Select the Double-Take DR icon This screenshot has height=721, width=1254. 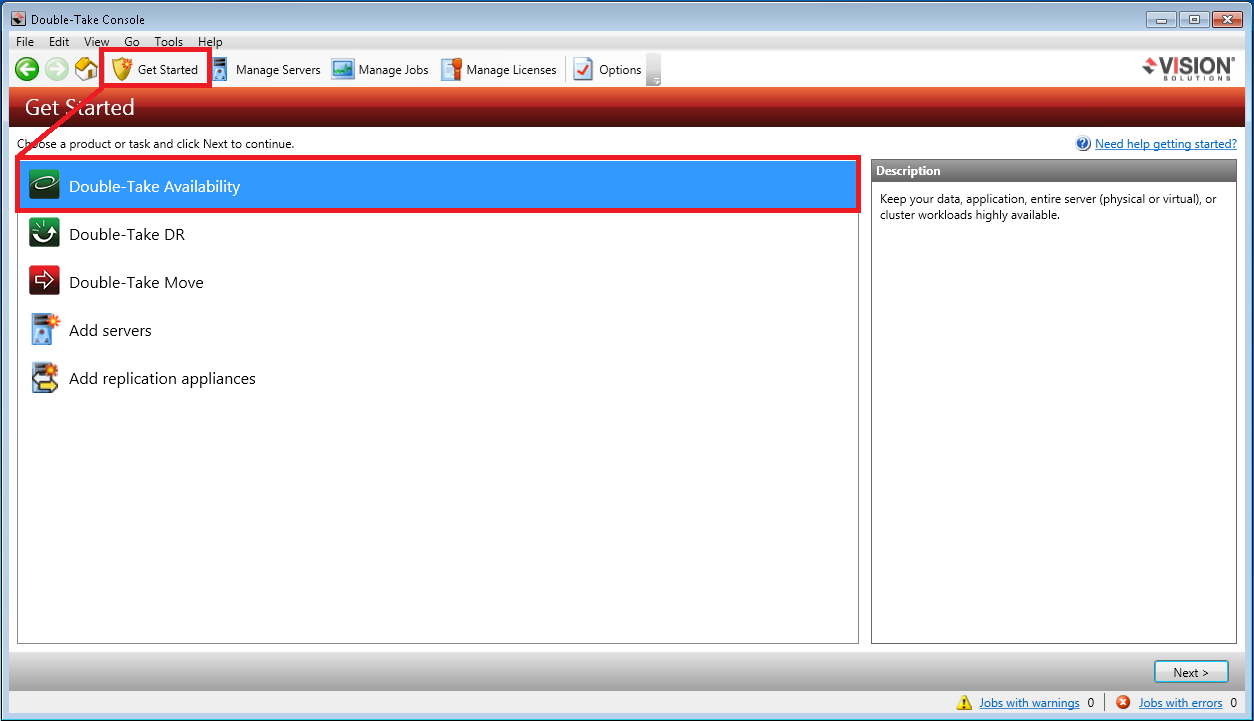(44, 234)
